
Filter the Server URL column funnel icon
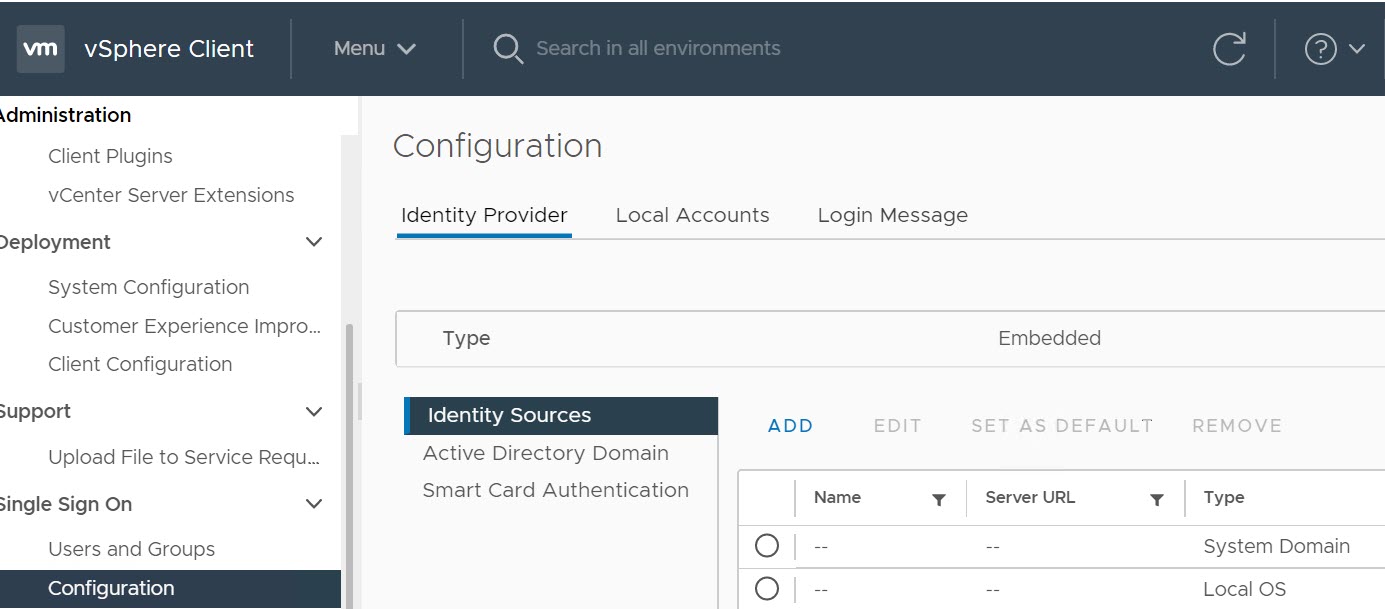coord(1157,499)
